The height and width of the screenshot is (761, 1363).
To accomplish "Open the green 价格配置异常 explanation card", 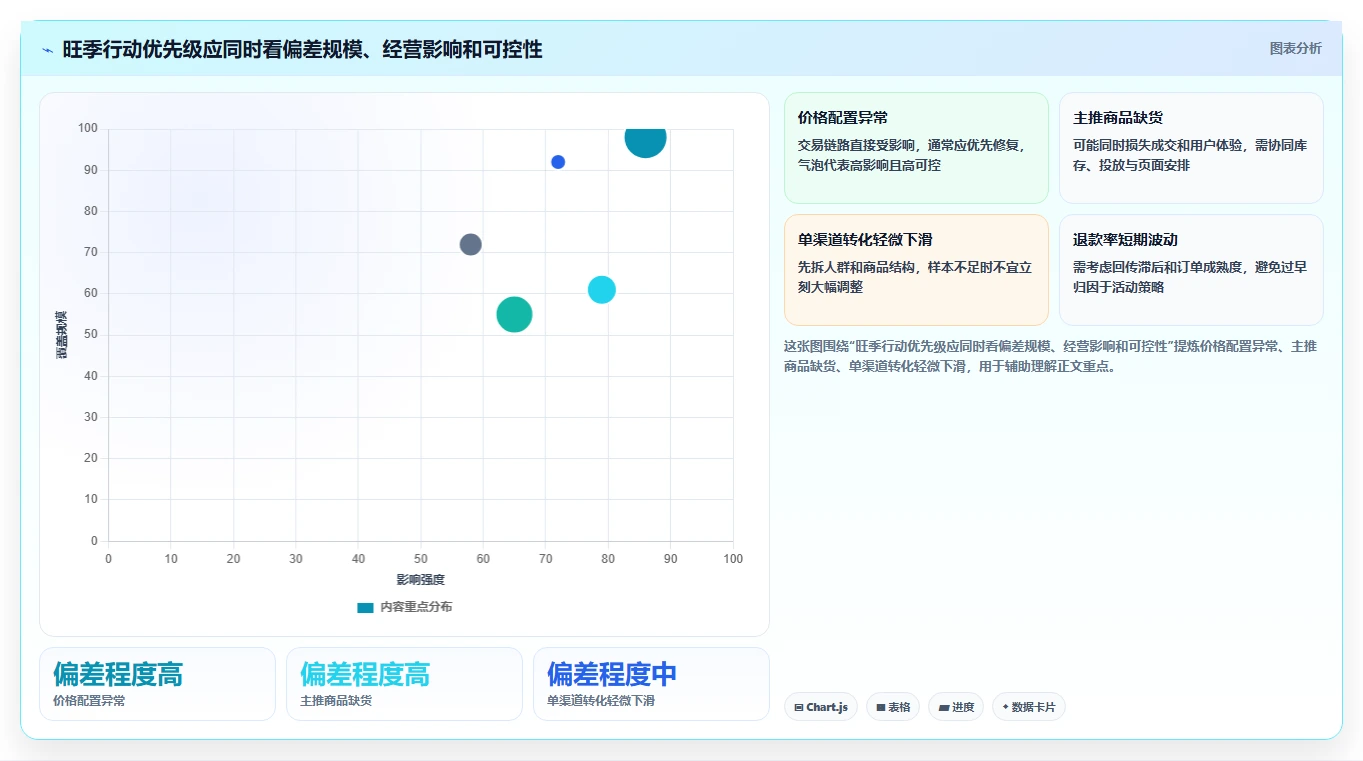I will click(916, 148).
